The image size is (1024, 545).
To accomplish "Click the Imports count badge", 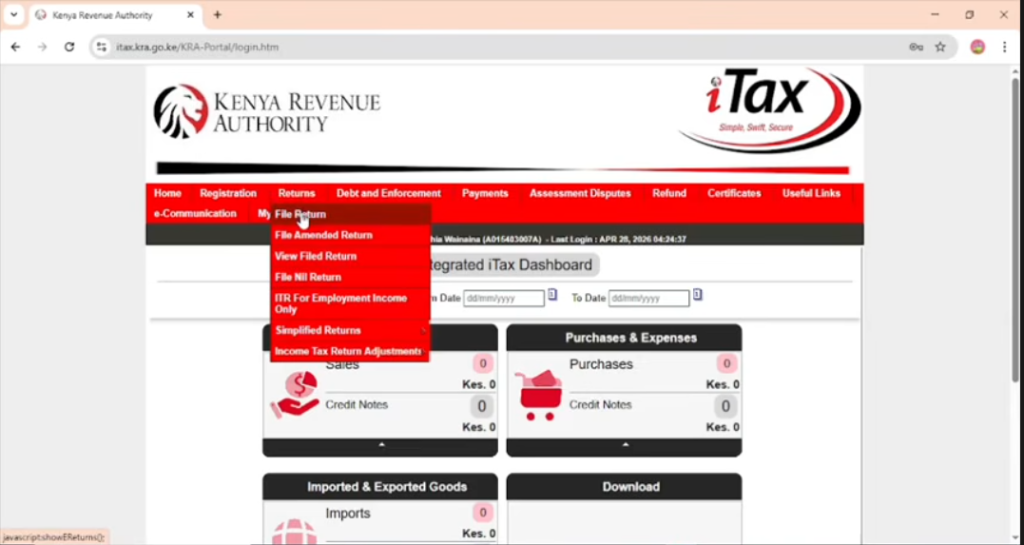I will click(483, 513).
